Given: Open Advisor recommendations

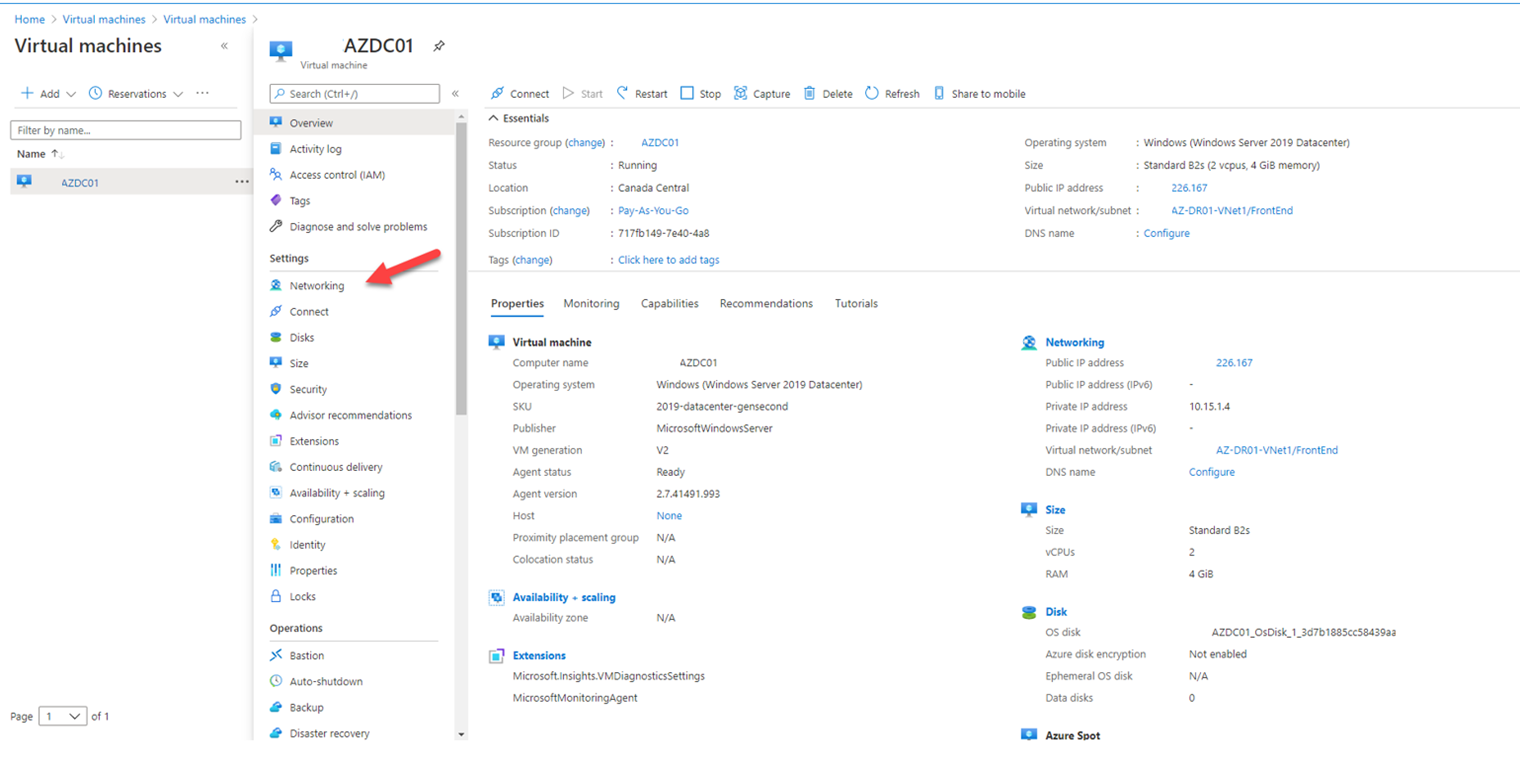Looking at the screenshot, I should [350, 416].
